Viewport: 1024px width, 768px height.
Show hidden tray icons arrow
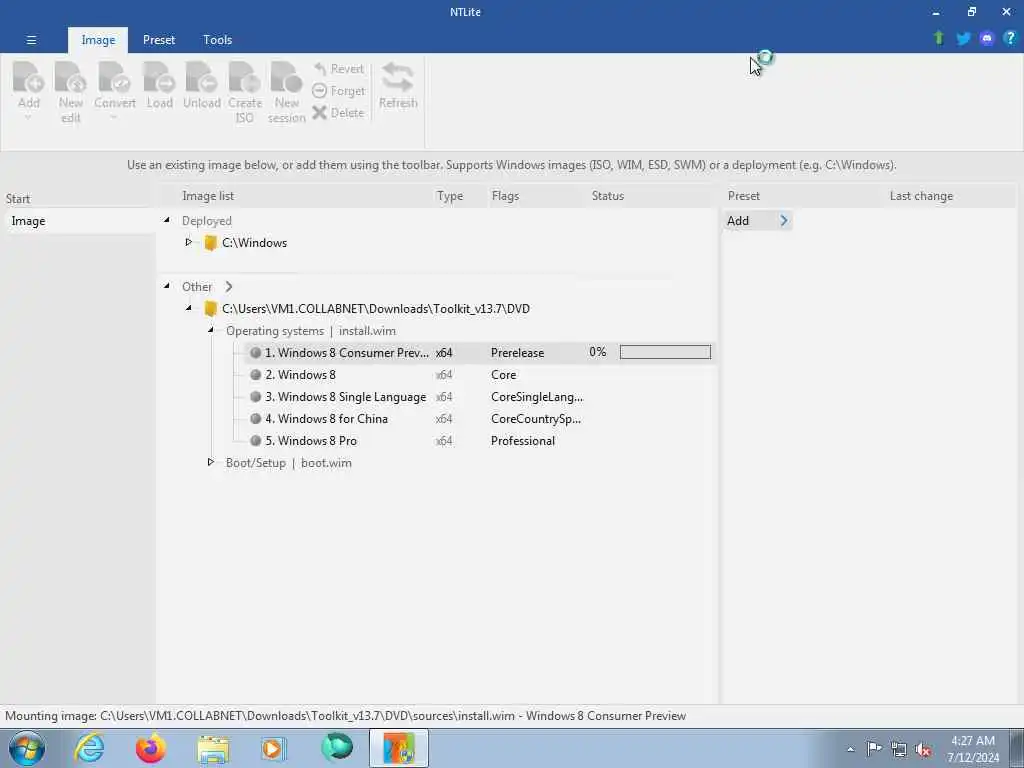click(x=850, y=750)
